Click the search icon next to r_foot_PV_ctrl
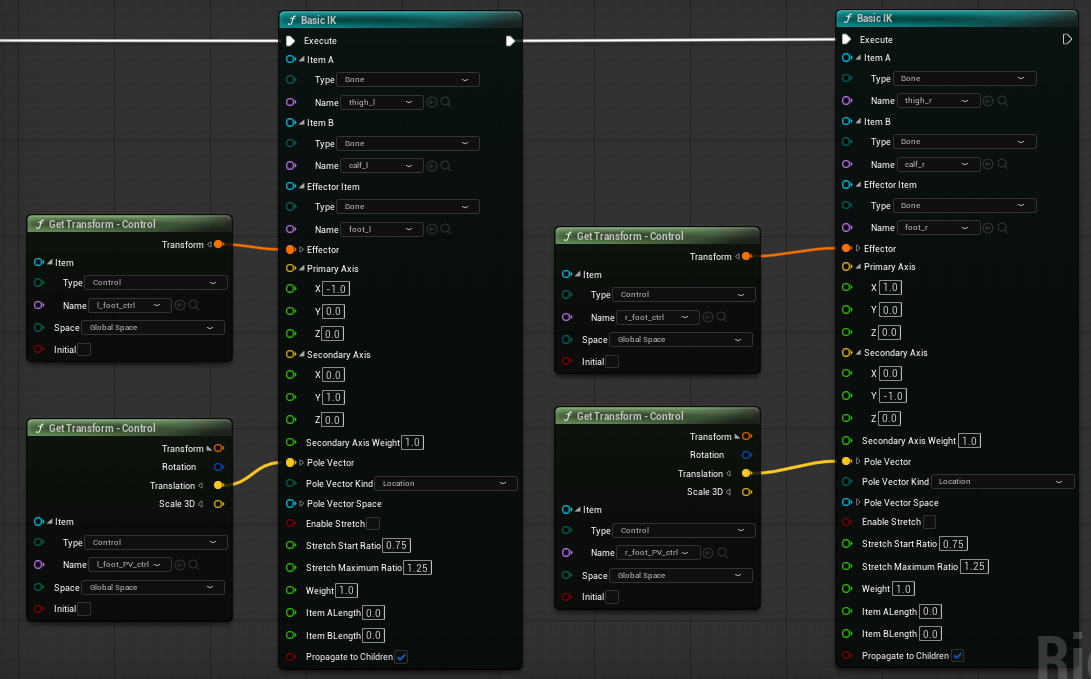This screenshot has width=1091, height=679. (722, 552)
